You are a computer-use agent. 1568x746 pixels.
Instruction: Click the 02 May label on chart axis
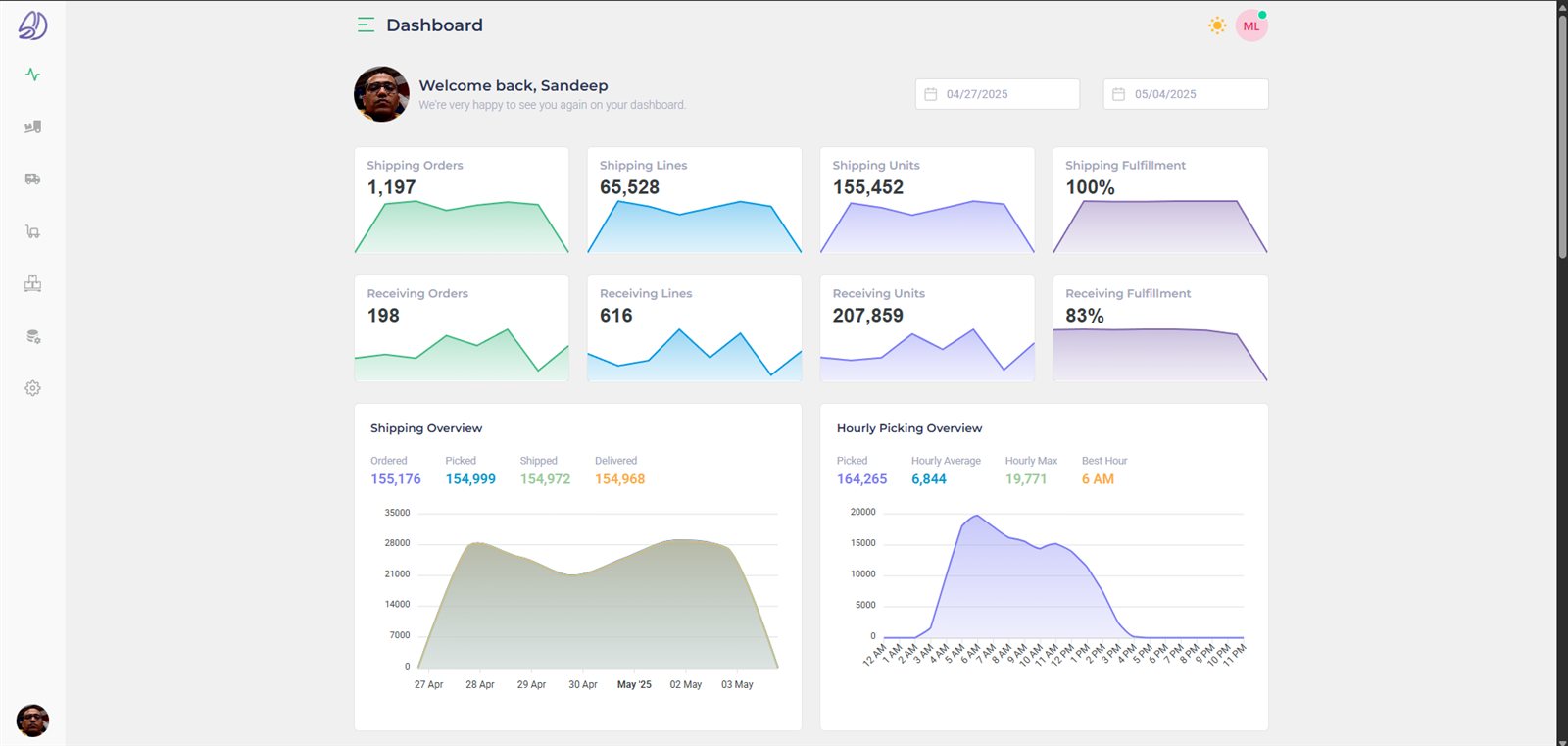[x=686, y=685]
